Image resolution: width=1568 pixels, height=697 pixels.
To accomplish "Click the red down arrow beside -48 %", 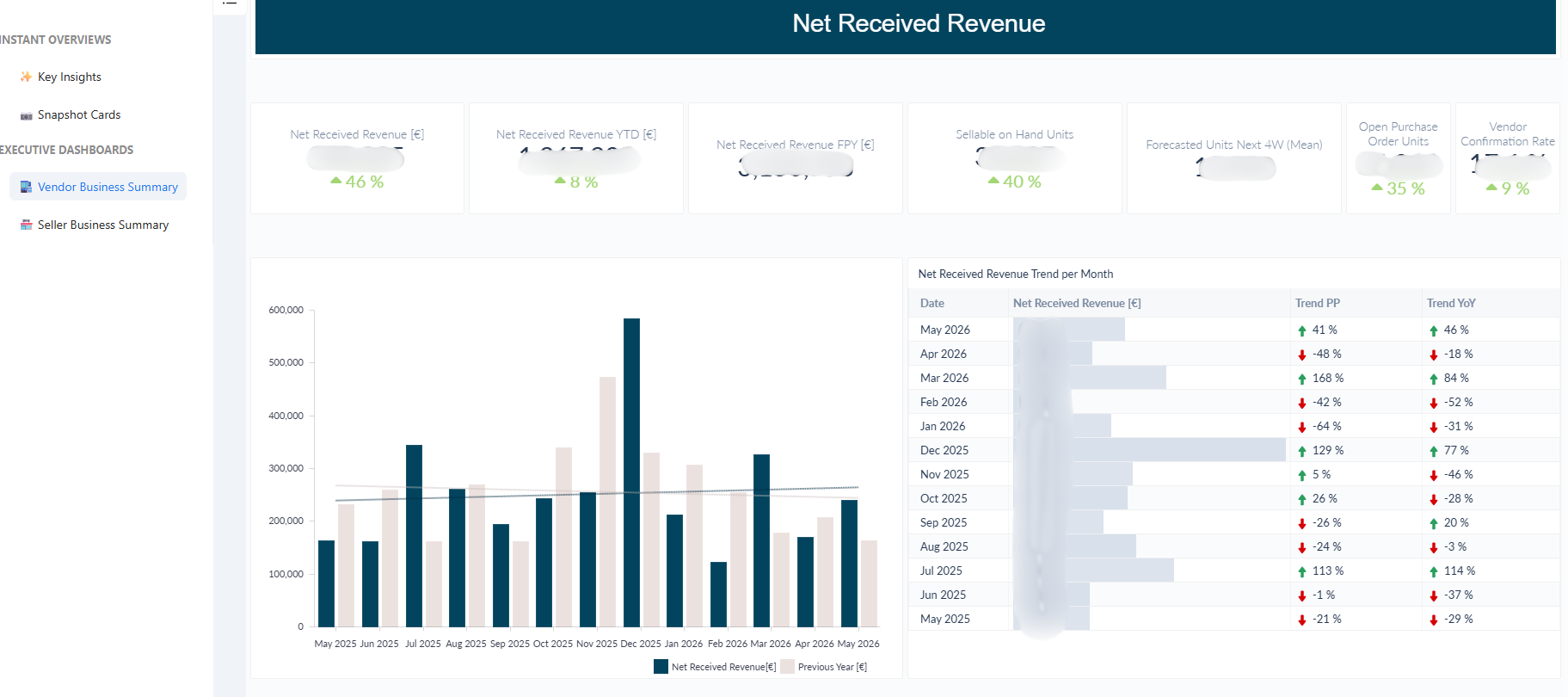I will click(x=1302, y=355).
